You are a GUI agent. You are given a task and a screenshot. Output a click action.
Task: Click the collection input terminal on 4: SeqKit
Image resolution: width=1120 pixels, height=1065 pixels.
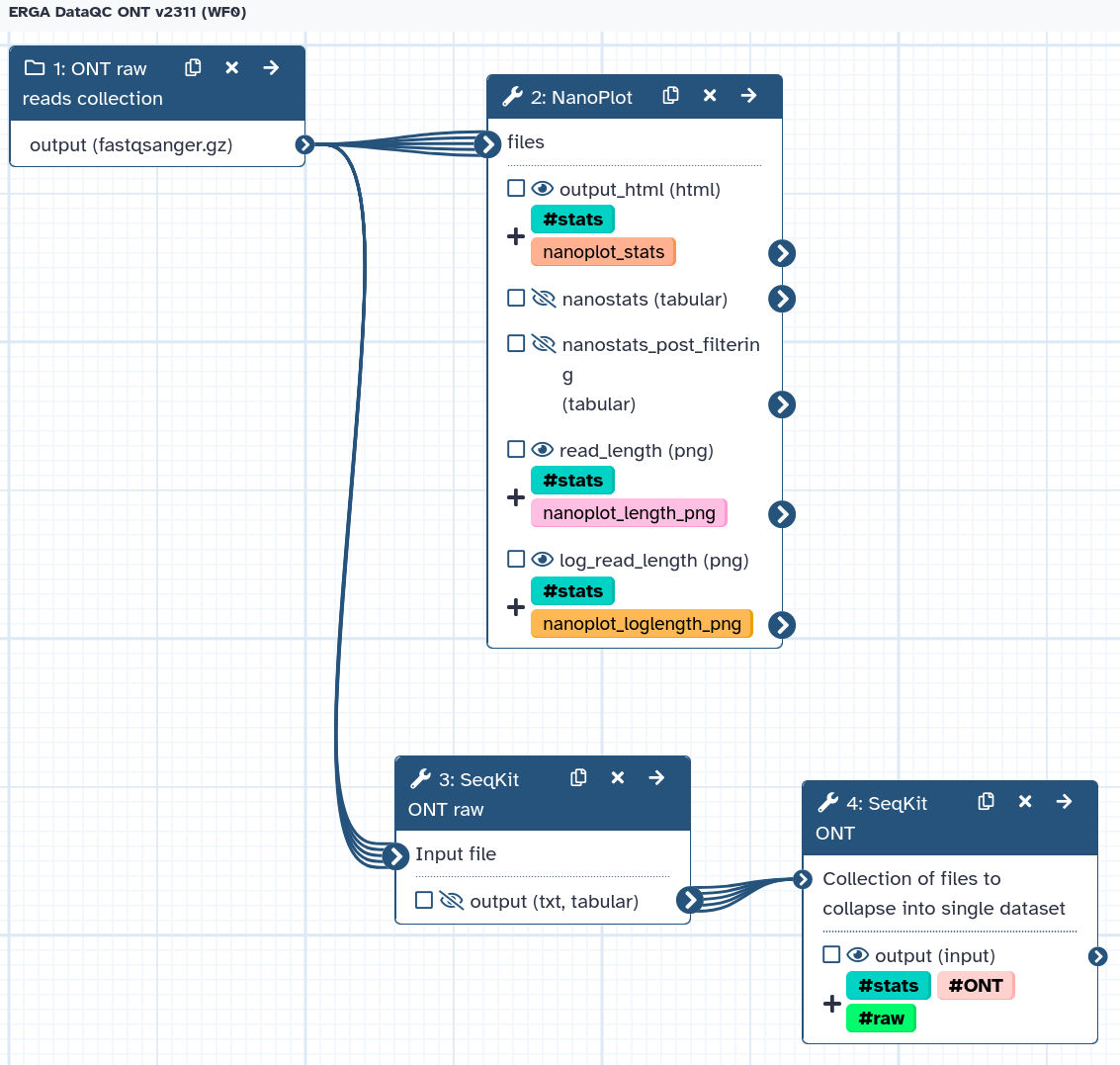click(x=803, y=879)
